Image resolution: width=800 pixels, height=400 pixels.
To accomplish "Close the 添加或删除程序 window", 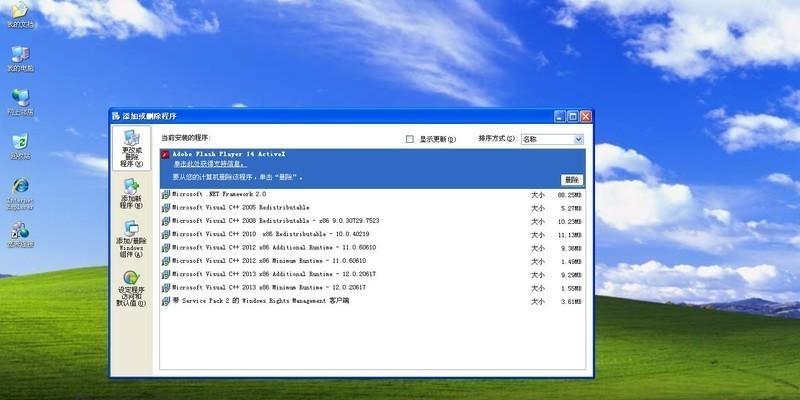I will [586, 117].
